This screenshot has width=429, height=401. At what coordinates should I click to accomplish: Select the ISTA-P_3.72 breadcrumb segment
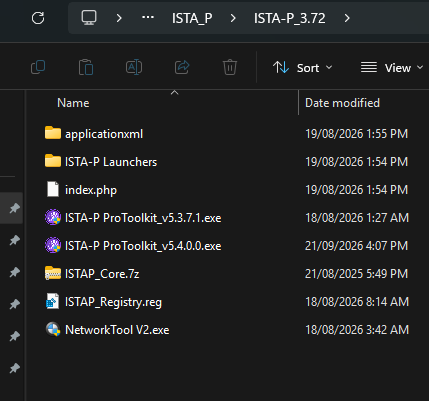tap(289, 18)
